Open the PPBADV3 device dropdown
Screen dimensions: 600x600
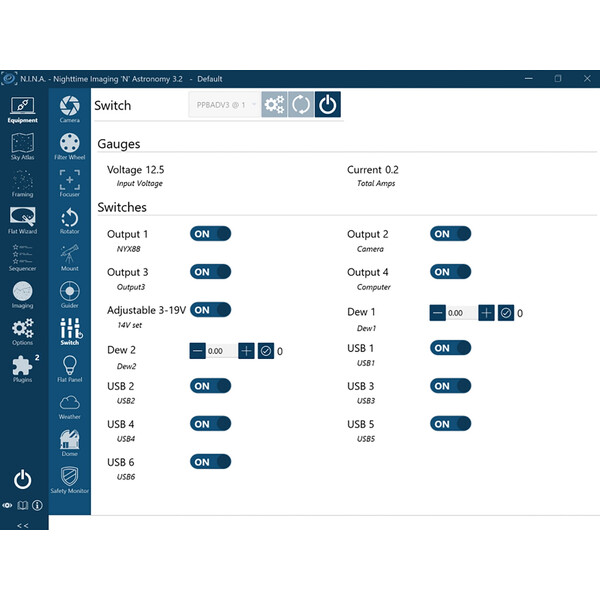[x=225, y=104]
